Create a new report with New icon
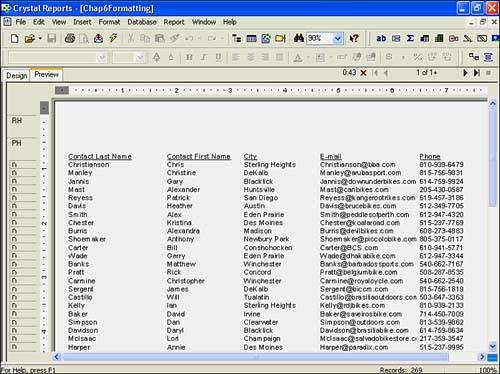 pyautogui.click(x=14, y=38)
